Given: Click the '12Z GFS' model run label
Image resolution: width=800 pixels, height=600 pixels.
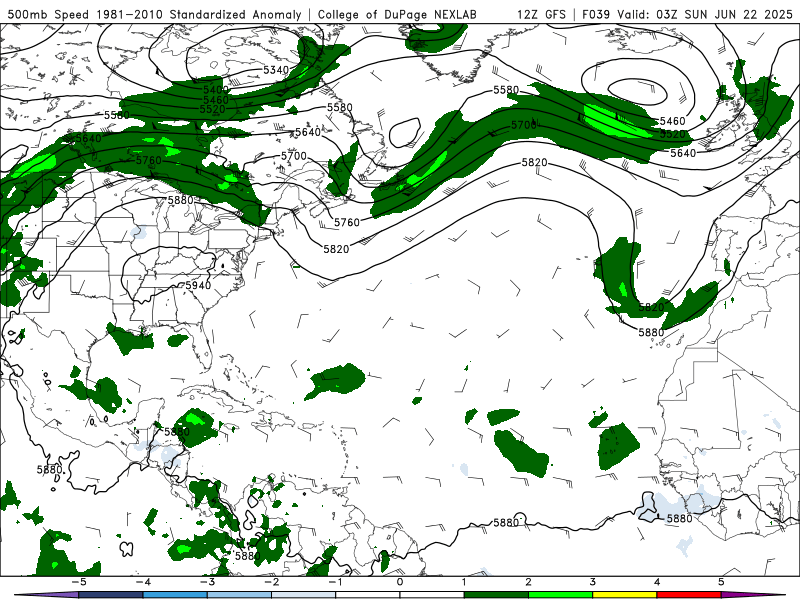Looking at the screenshot, I should click(x=541, y=14).
